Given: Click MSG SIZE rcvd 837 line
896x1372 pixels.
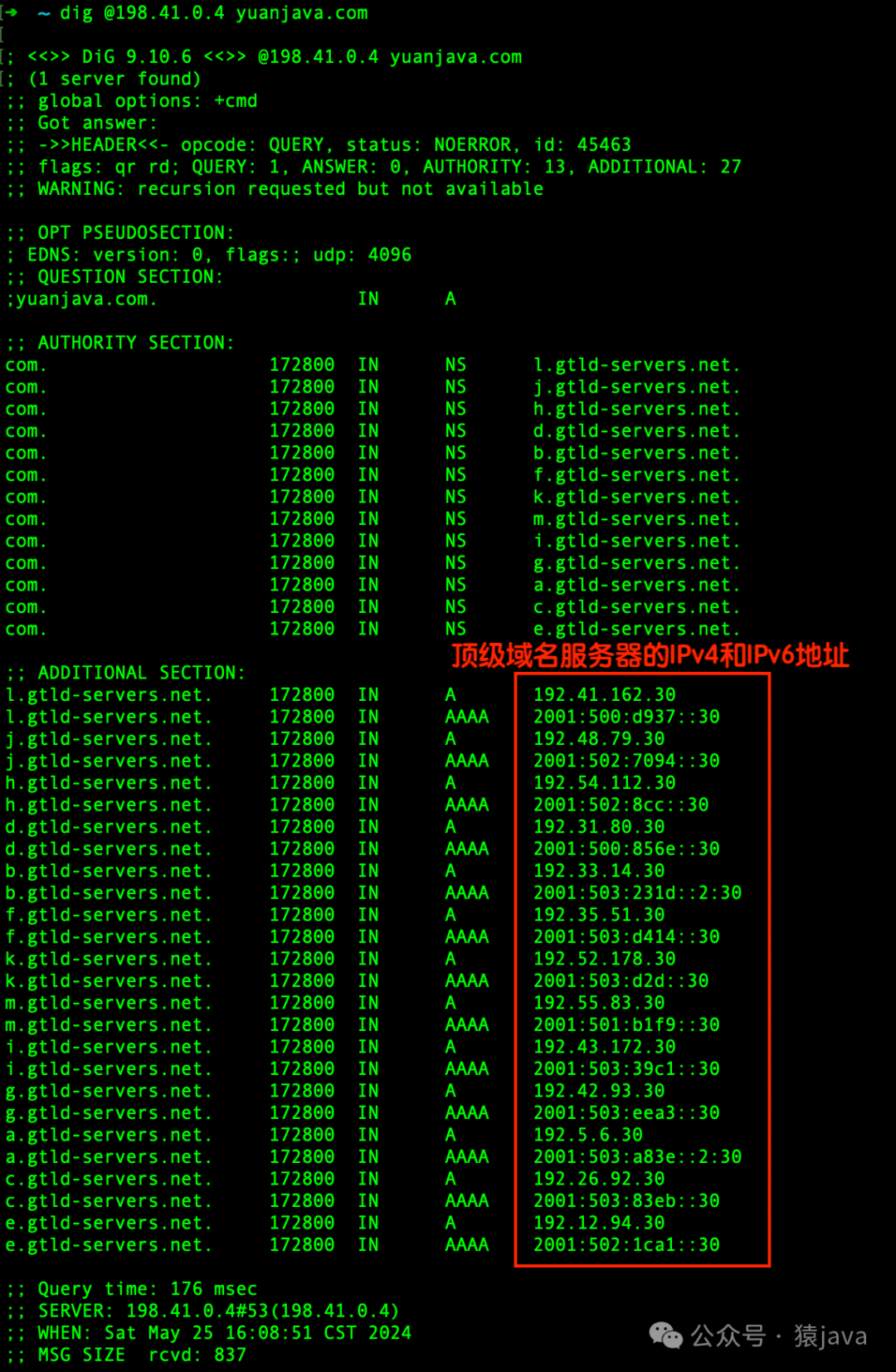Looking at the screenshot, I should [x=125, y=1355].
